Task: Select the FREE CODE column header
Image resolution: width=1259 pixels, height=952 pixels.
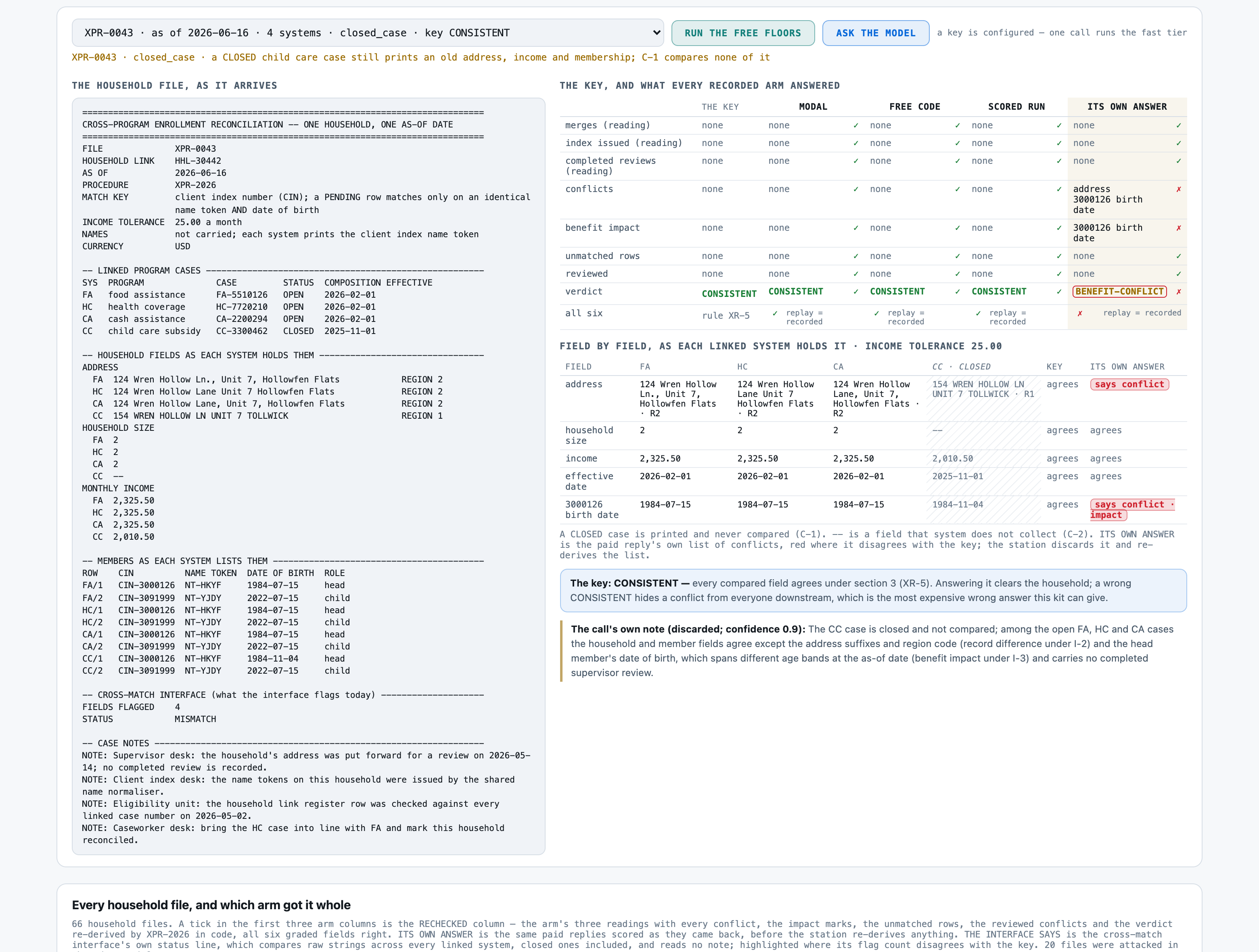Action: pyautogui.click(x=915, y=107)
